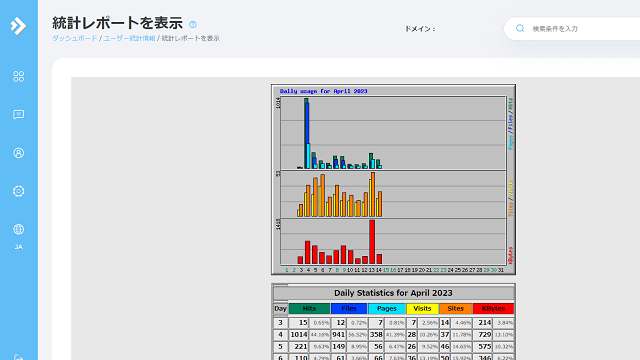Open the user account icon in sidebar
This screenshot has width=640, height=360.
coord(18,153)
